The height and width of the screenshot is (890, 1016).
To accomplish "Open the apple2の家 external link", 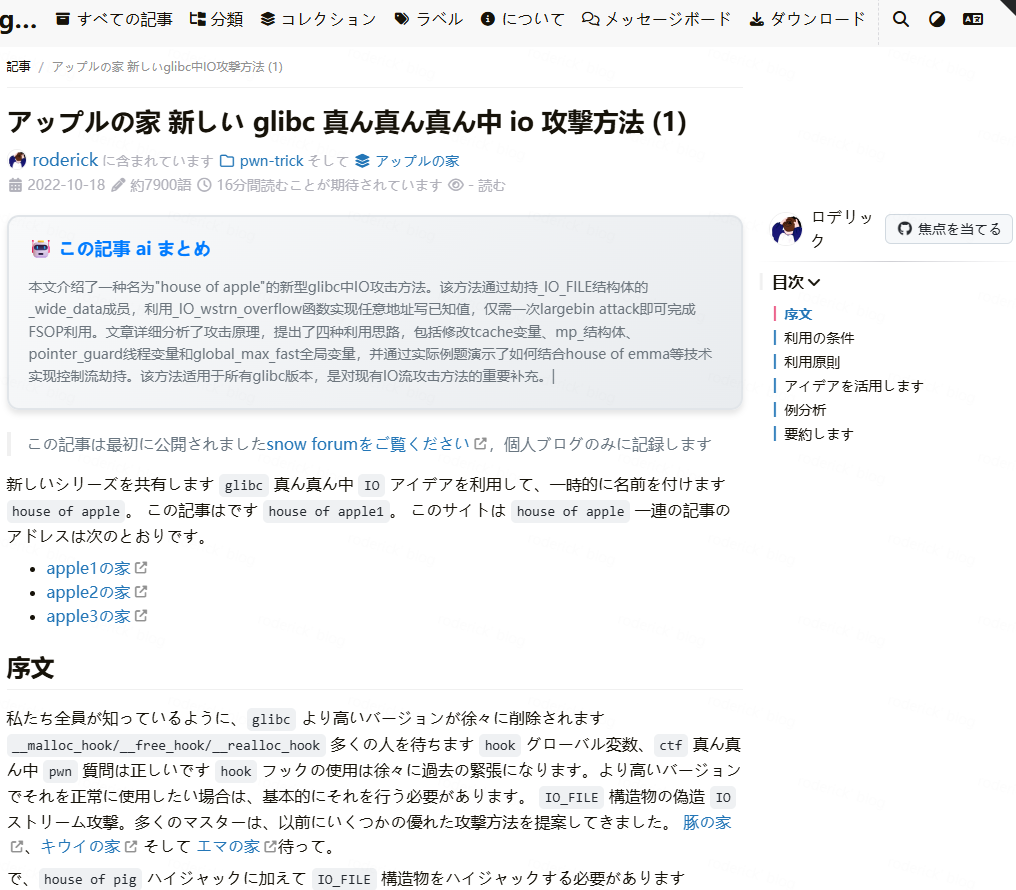I will [x=89, y=592].
